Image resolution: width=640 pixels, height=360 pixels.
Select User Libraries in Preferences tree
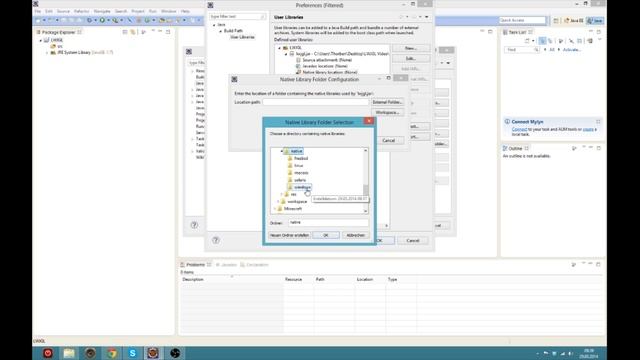(242, 37)
